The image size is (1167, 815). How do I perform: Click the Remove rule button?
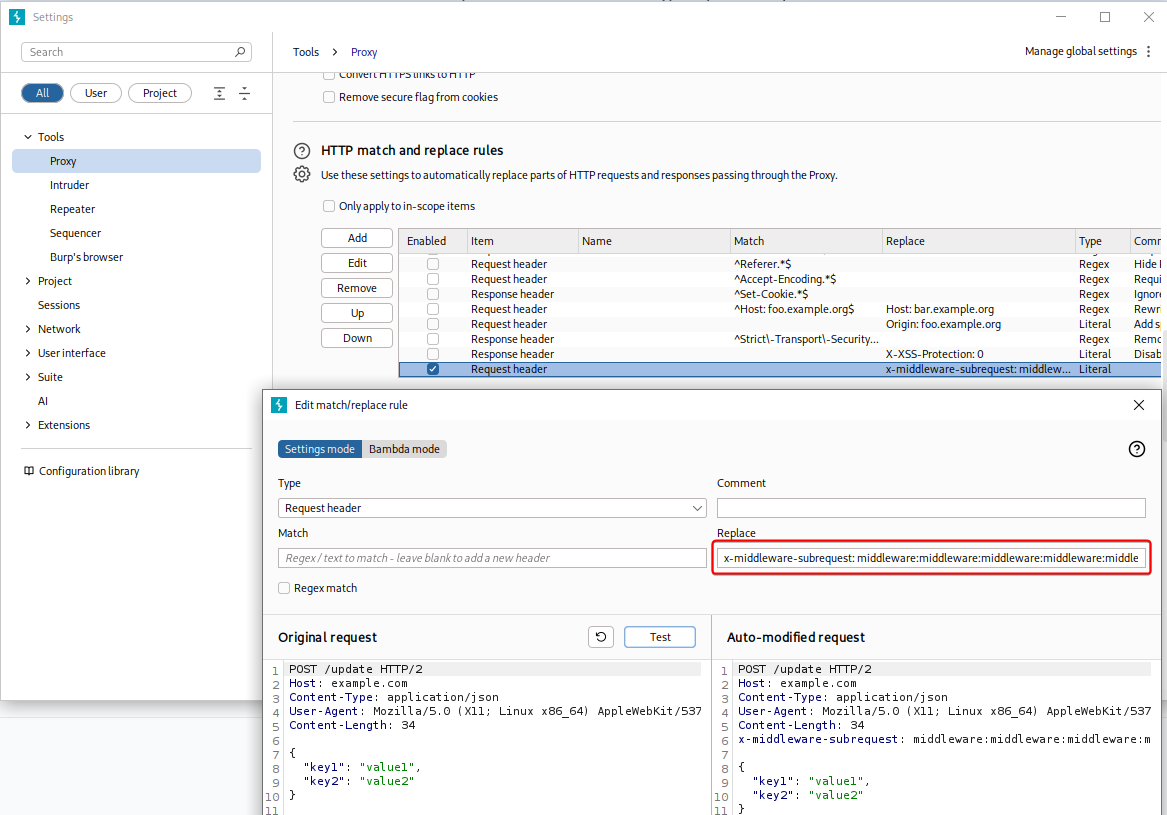point(356,288)
